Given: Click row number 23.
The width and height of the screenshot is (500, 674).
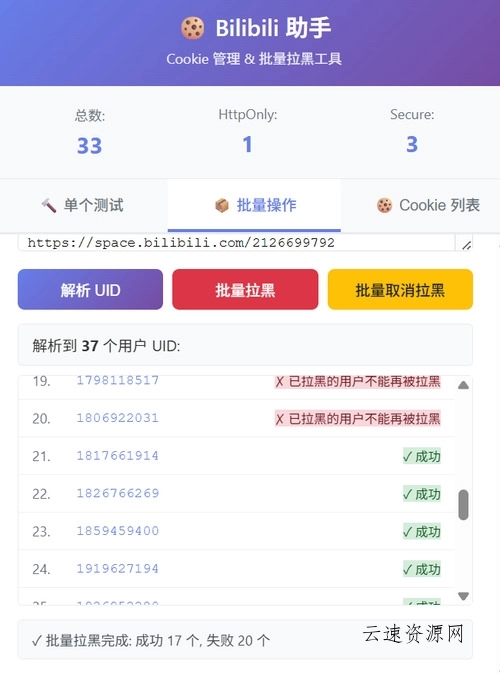Looking at the screenshot, I should point(41,532).
